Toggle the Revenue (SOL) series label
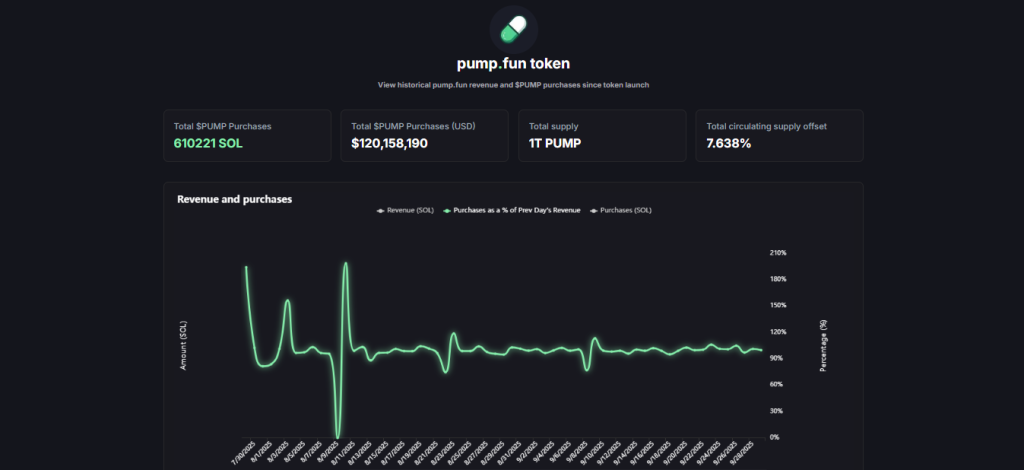1024x470 pixels. click(x=411, y=210)
